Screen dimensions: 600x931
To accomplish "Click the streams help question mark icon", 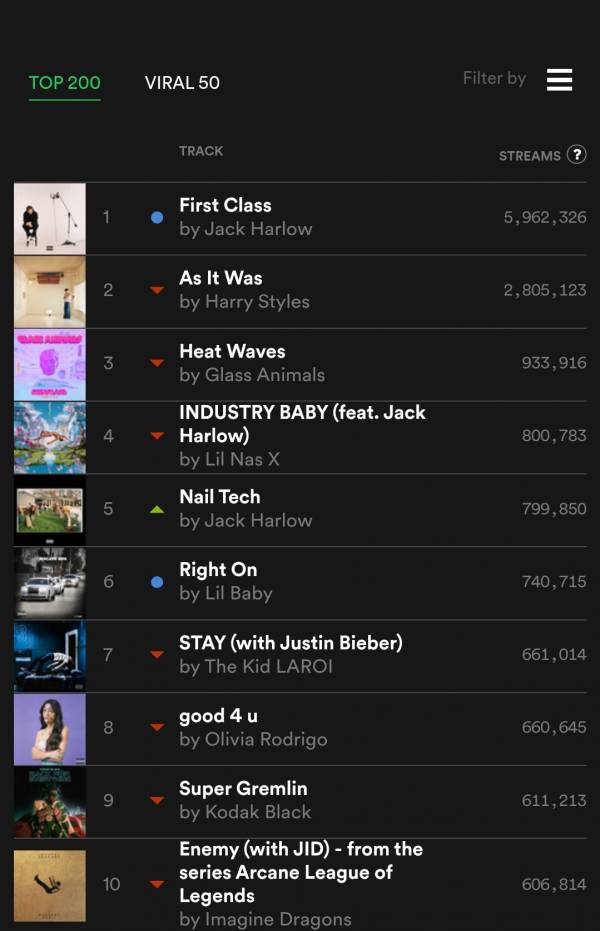I will click(x=576, y=155).
